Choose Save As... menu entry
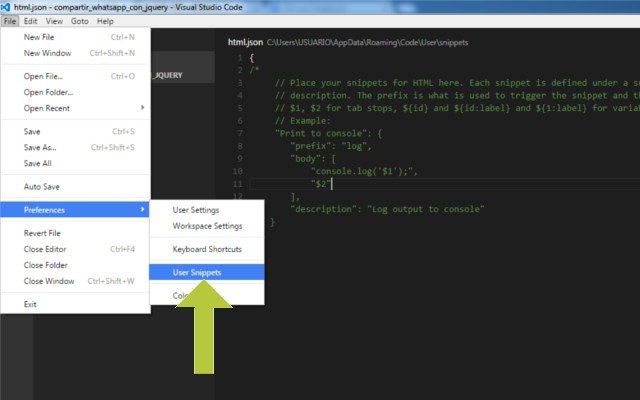Viewport: 640px width, 400px height. coord(76,147)
